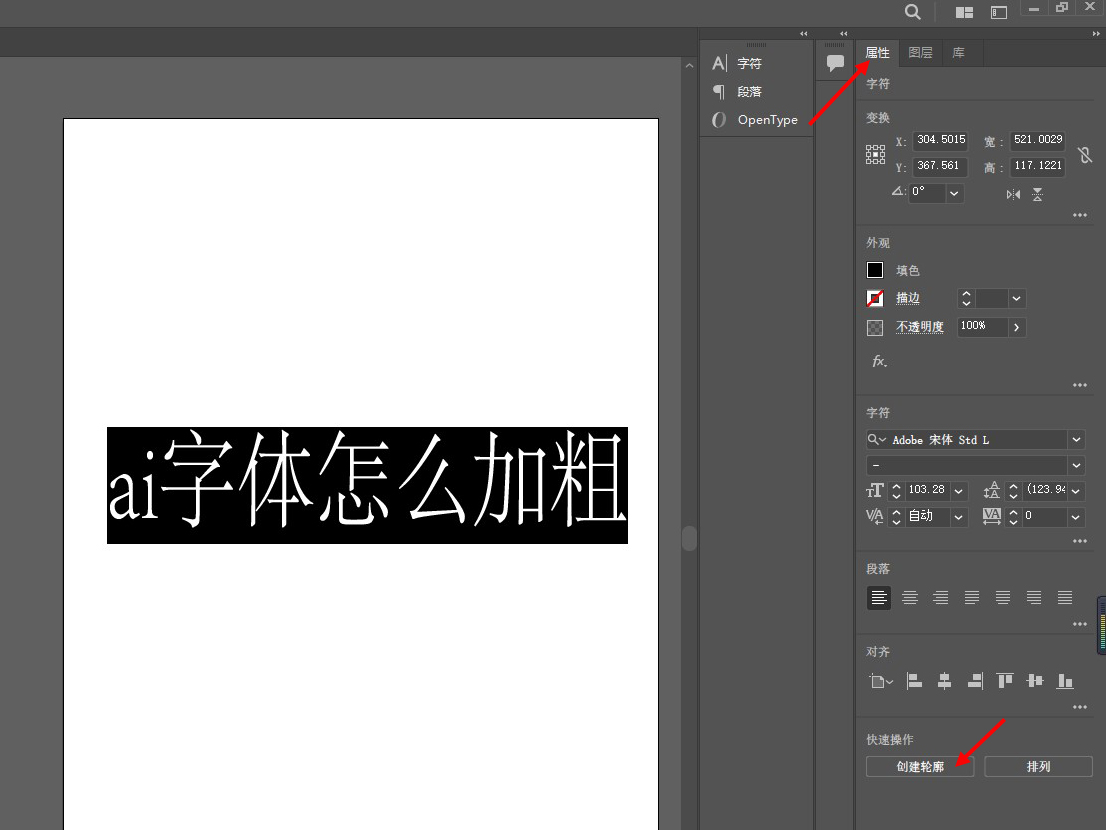Click the 创建轮廓 button
Image resolution: width=1106 pixels, height=830 pixels.
click(920, 767)
